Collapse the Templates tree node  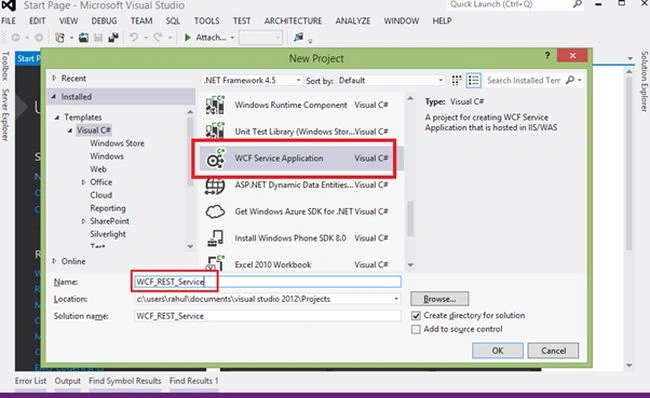tap(57, 118)
